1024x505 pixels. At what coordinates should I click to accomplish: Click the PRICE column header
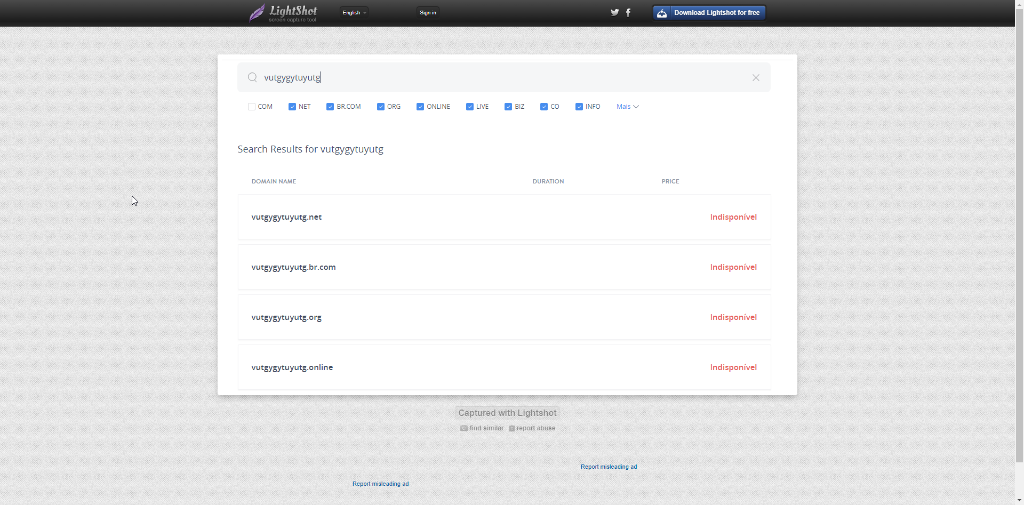tap(670, 181)
